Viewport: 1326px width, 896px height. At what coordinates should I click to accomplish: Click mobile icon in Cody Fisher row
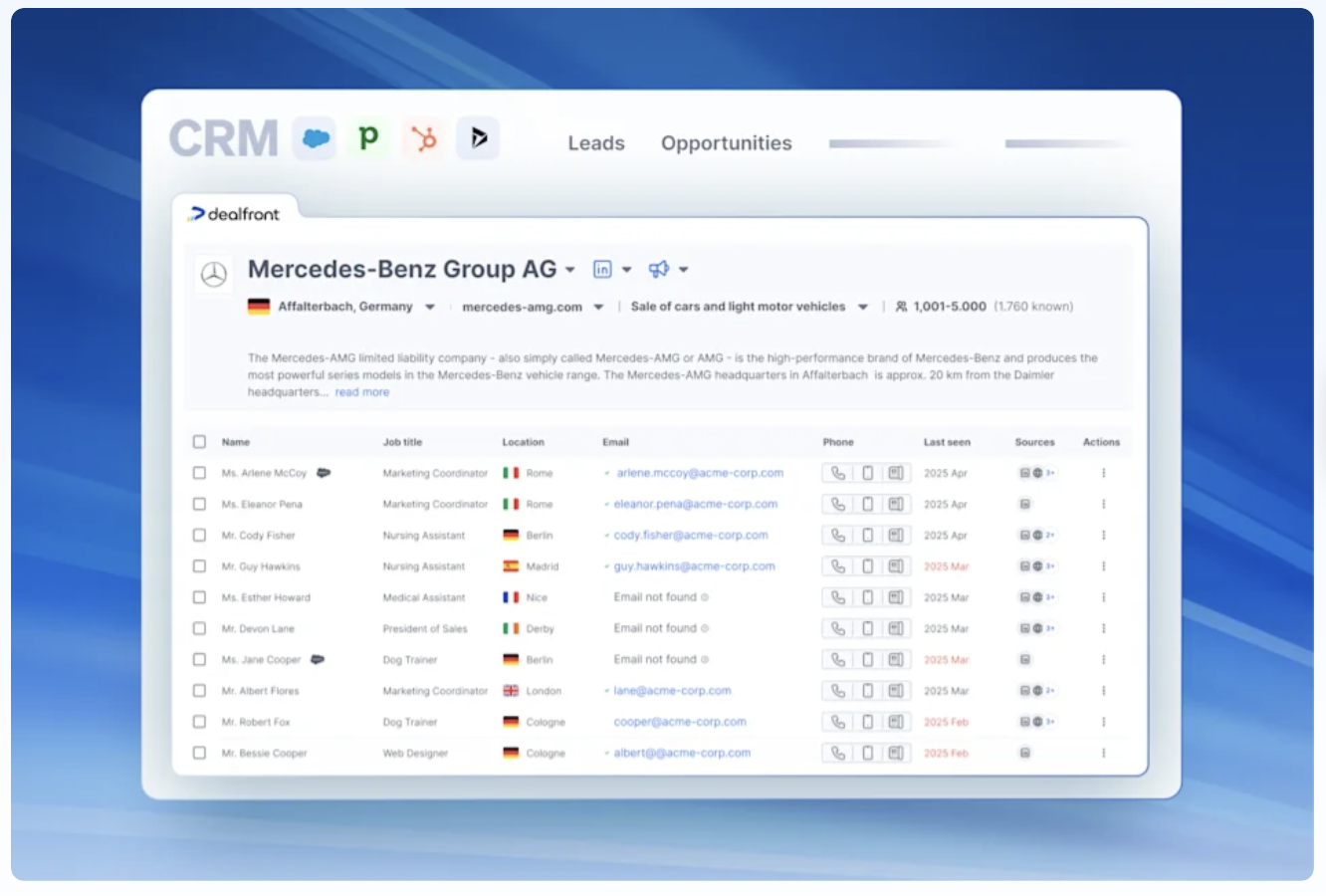pos(867,536)
